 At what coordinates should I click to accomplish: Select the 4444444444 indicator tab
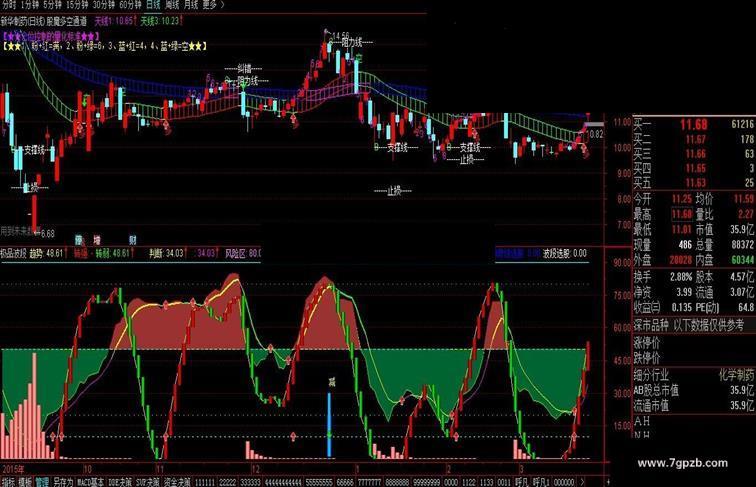283,482
